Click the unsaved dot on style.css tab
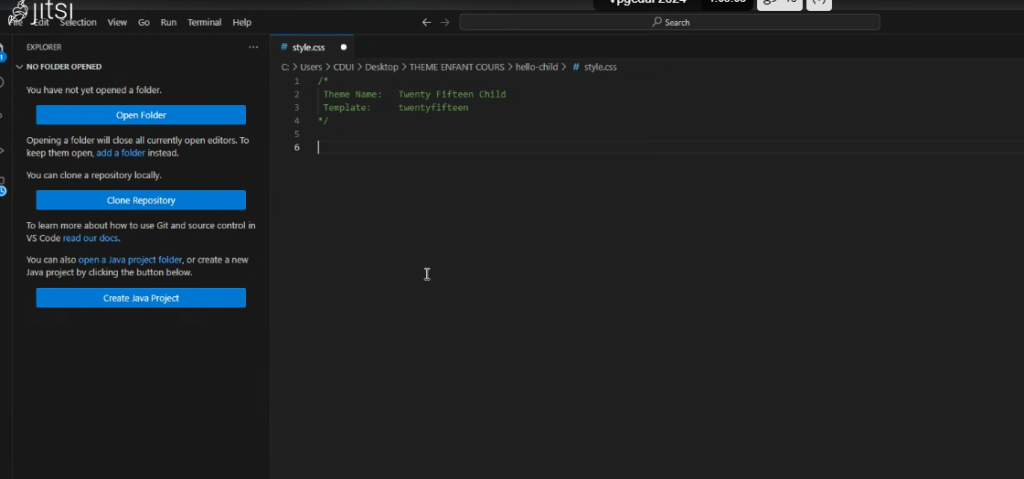 point(344,47)
